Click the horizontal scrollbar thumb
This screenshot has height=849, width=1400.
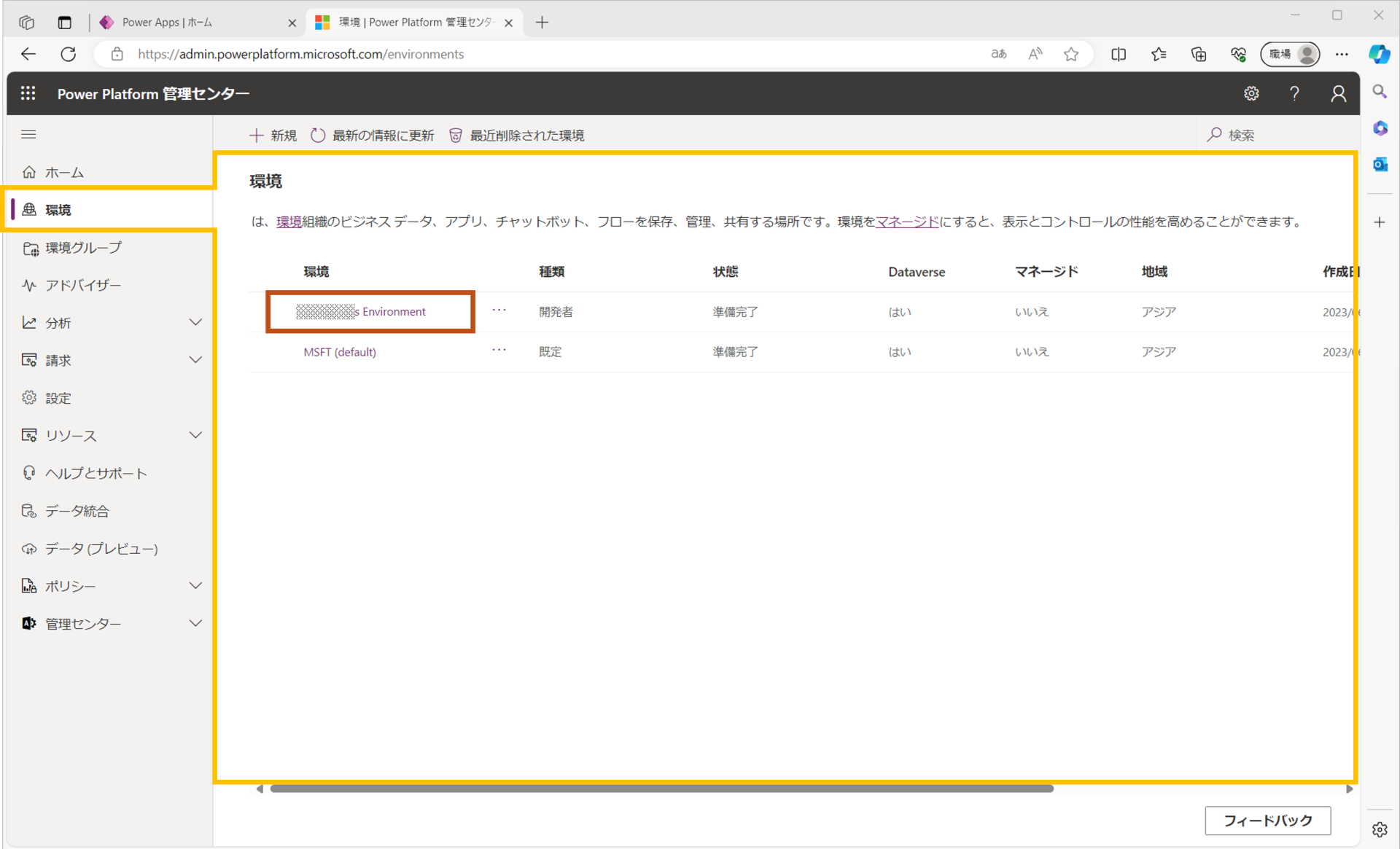(x=661, y=789)
